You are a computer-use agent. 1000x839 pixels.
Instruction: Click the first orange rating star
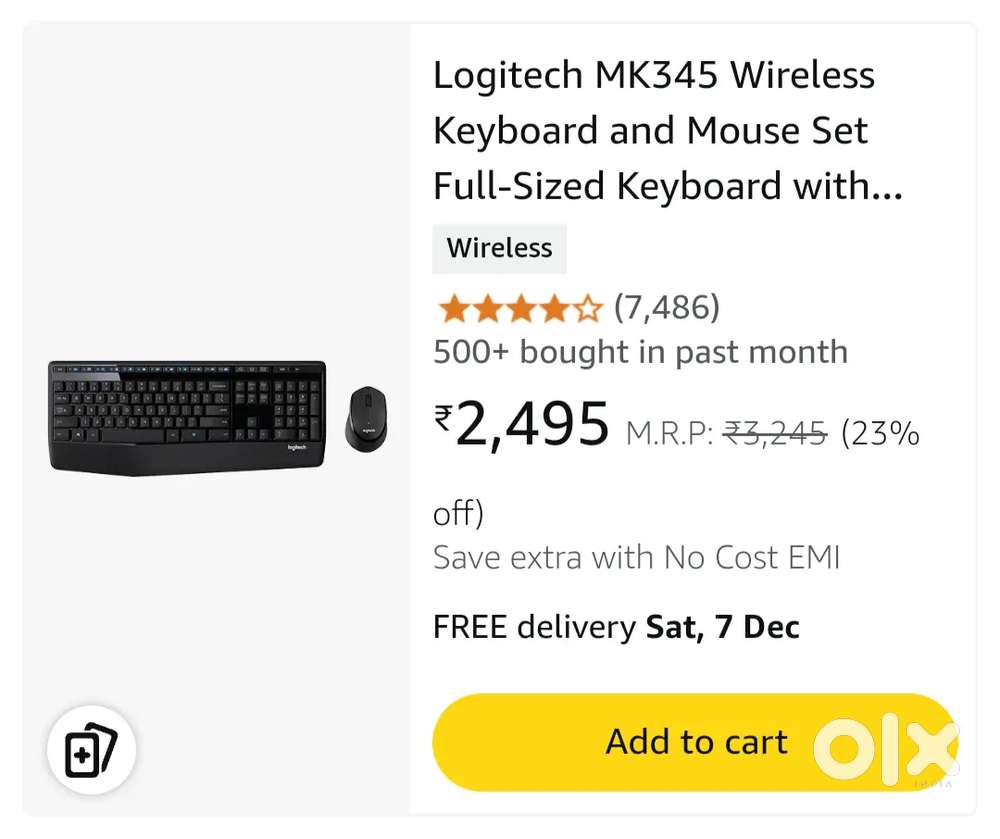pyautogui.click(x=453, y=309)
